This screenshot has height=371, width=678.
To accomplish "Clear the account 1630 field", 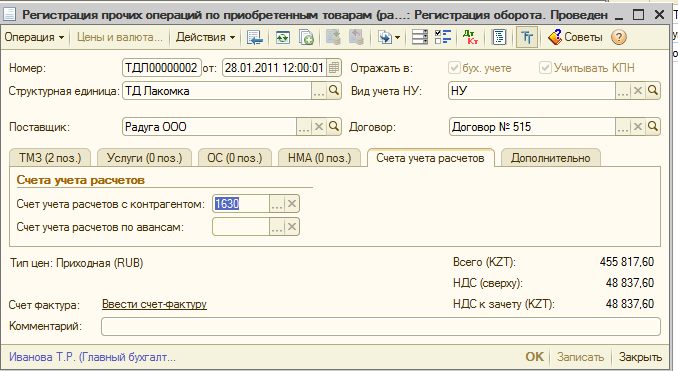I will 292,204.
